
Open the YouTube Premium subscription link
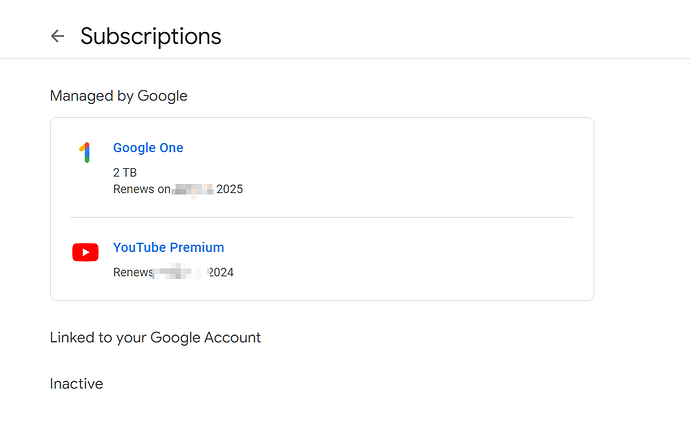(168, 247)
